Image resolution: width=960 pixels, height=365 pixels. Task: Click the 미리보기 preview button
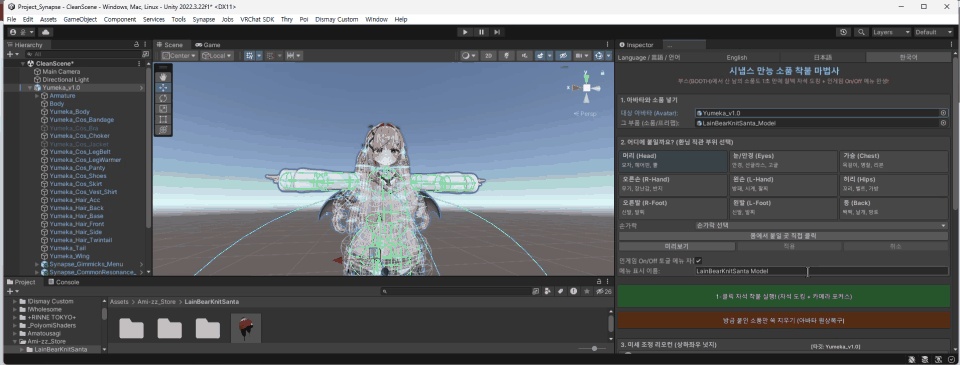[677, 246]
